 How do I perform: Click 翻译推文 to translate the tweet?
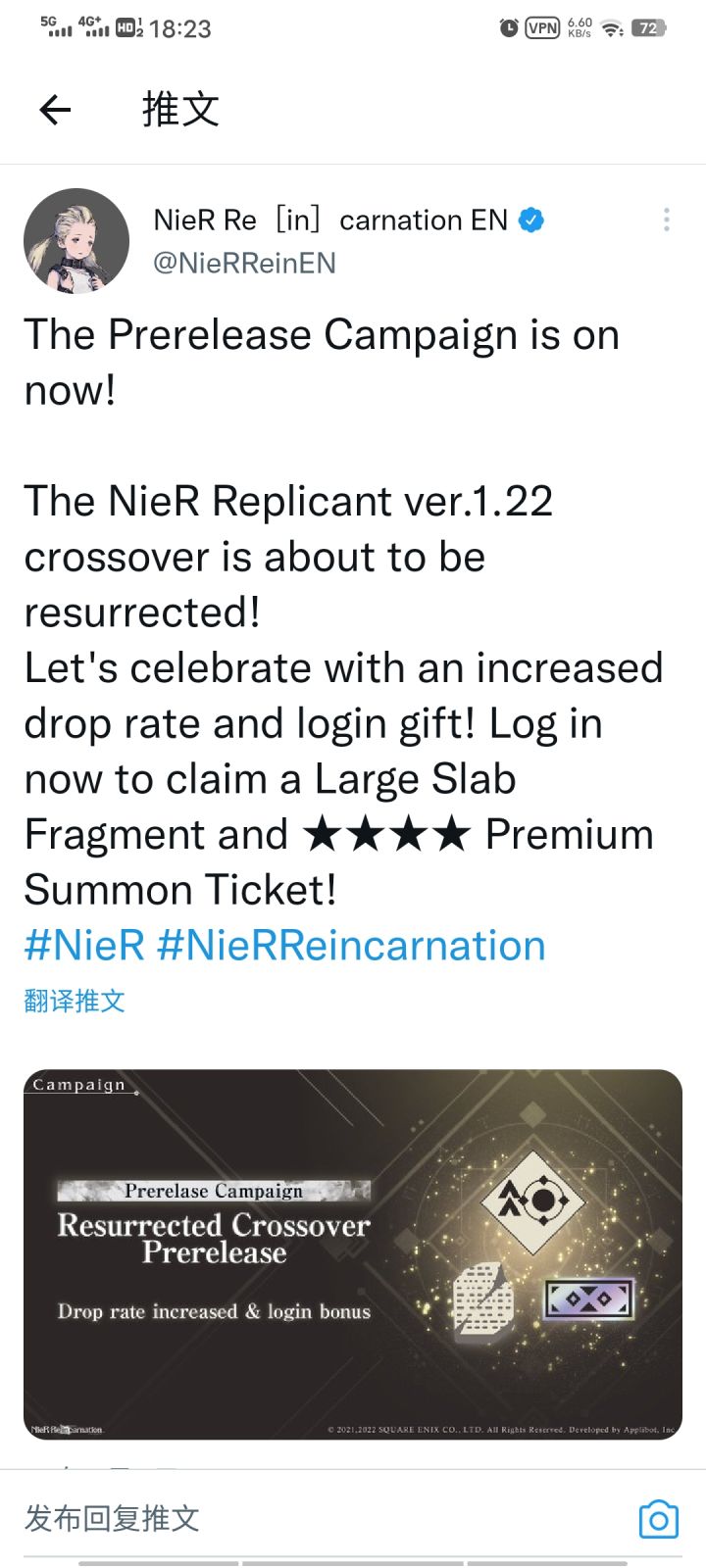pos(75,1001)
